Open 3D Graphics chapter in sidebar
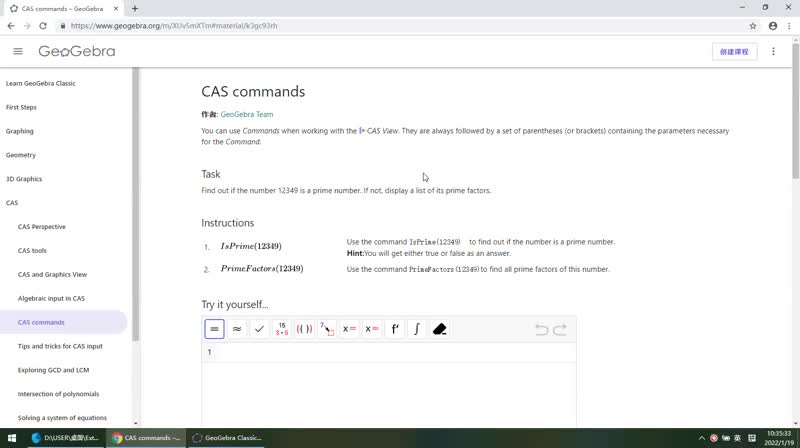Image resolution: width=800 pixels, height=448 pixels. 24,179
